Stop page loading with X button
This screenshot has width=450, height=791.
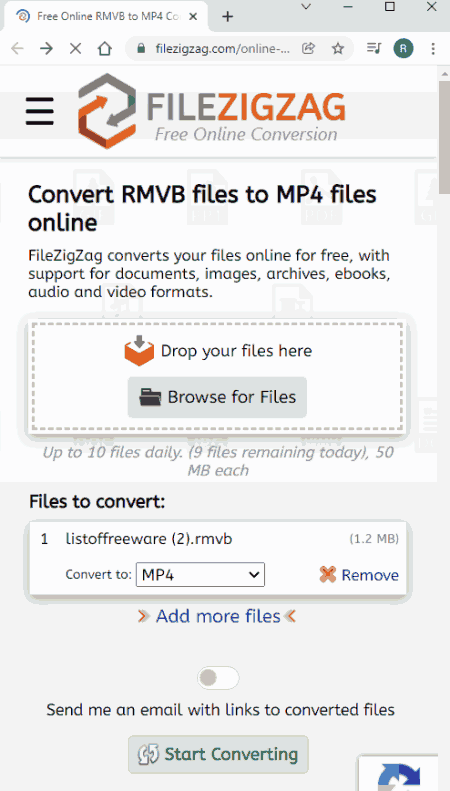tap(75, 48)
